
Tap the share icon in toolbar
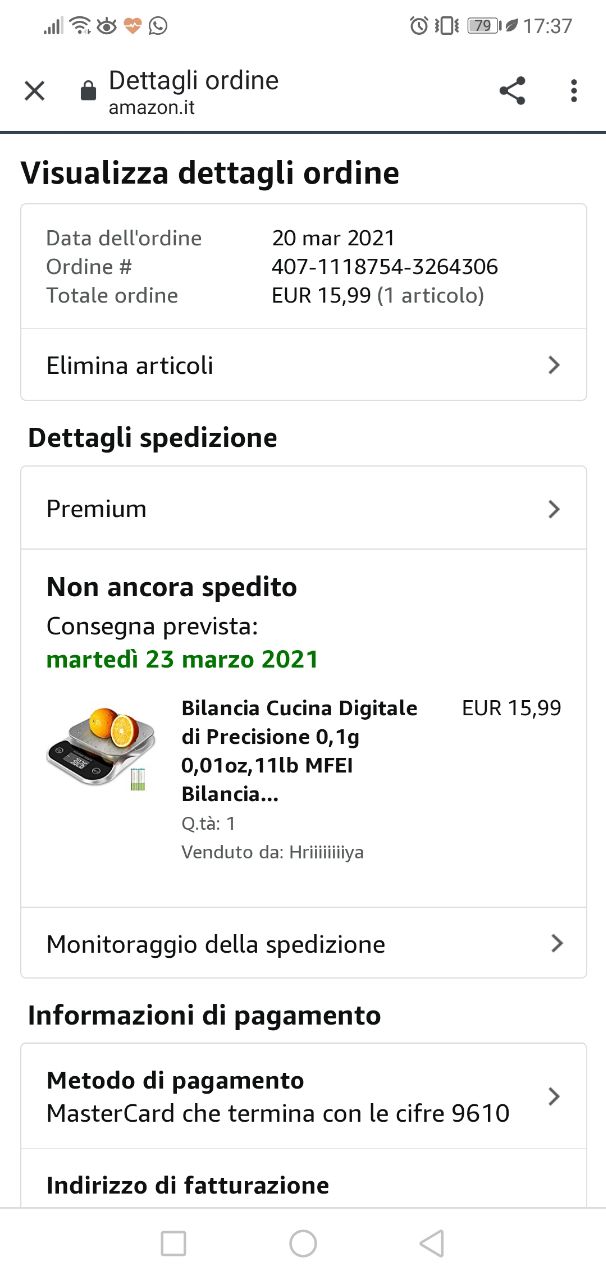click(512, 91)
